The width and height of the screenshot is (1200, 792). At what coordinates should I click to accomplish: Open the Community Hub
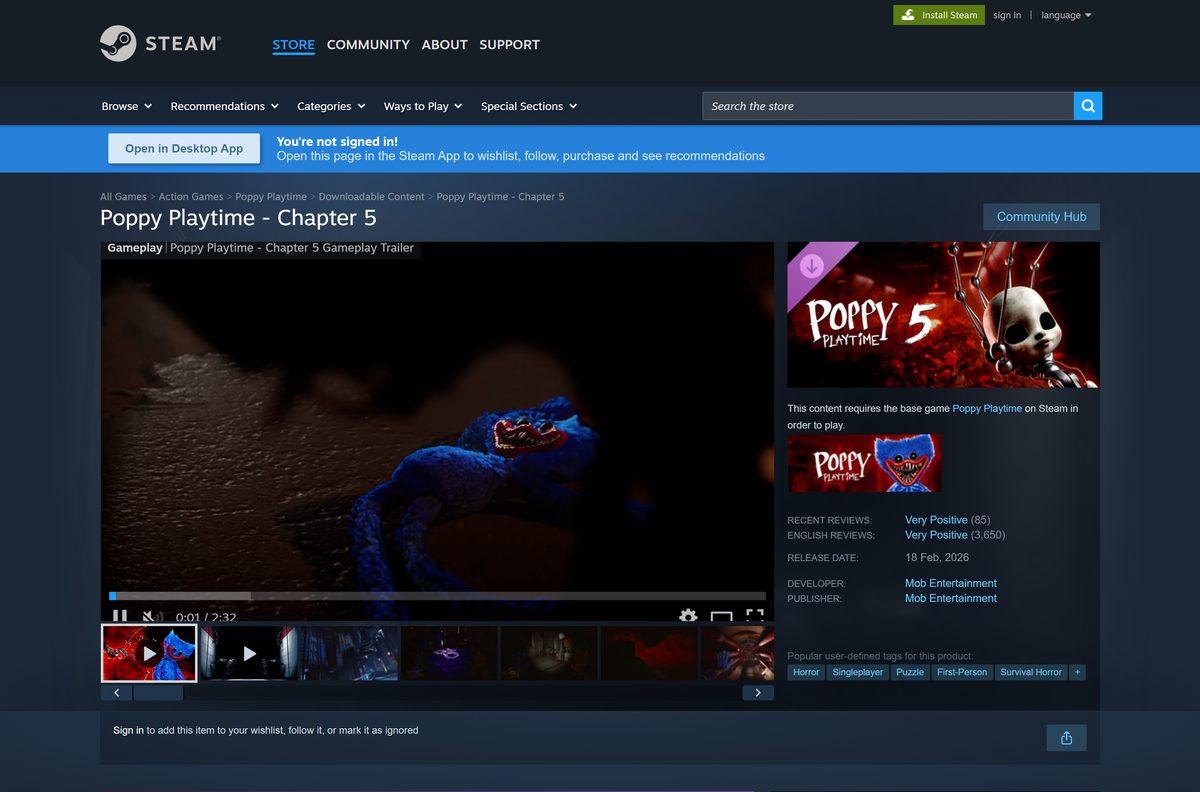pos(1041,216)
